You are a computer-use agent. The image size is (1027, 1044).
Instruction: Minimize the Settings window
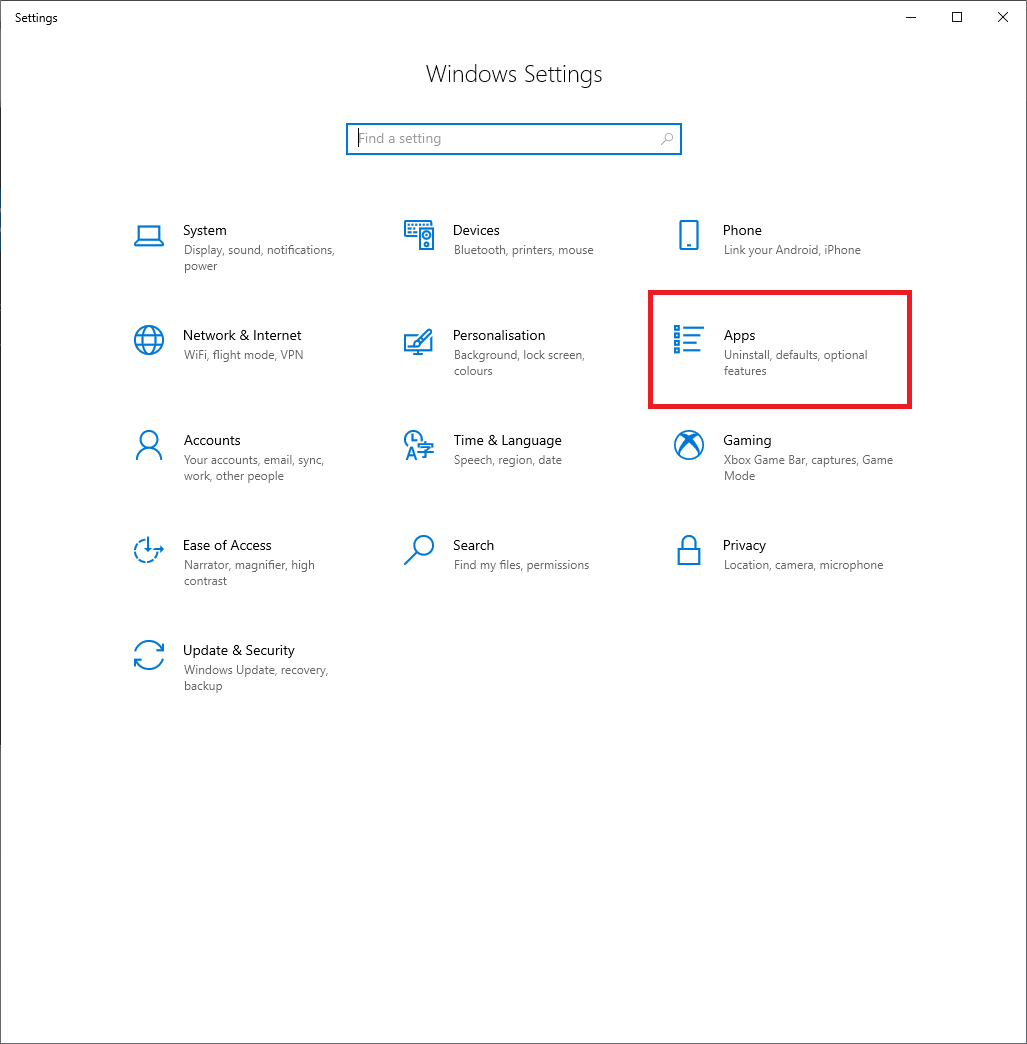911,17
